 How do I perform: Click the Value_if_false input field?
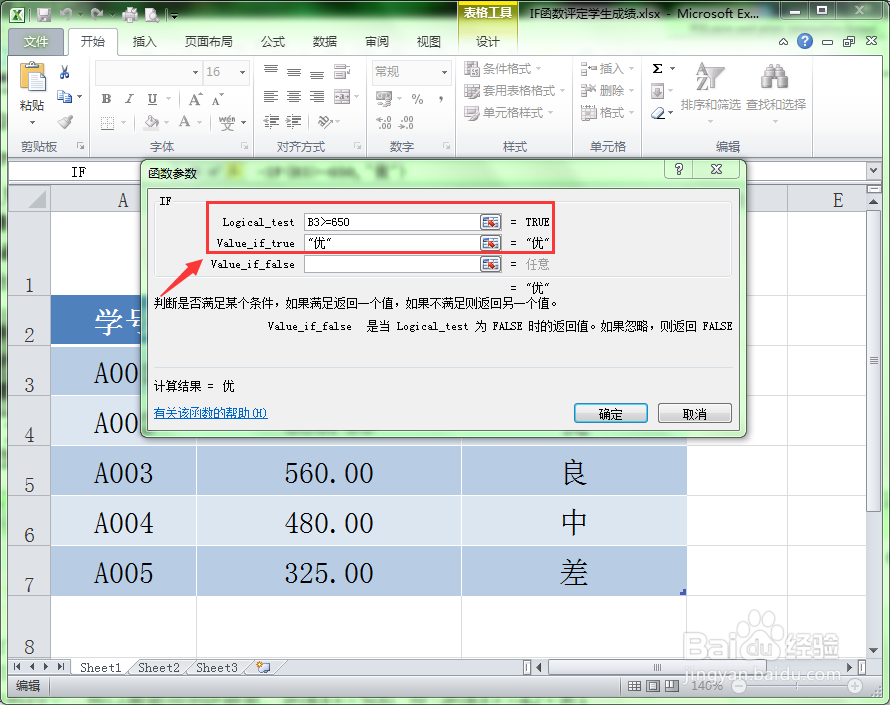(x=392, y=264)
